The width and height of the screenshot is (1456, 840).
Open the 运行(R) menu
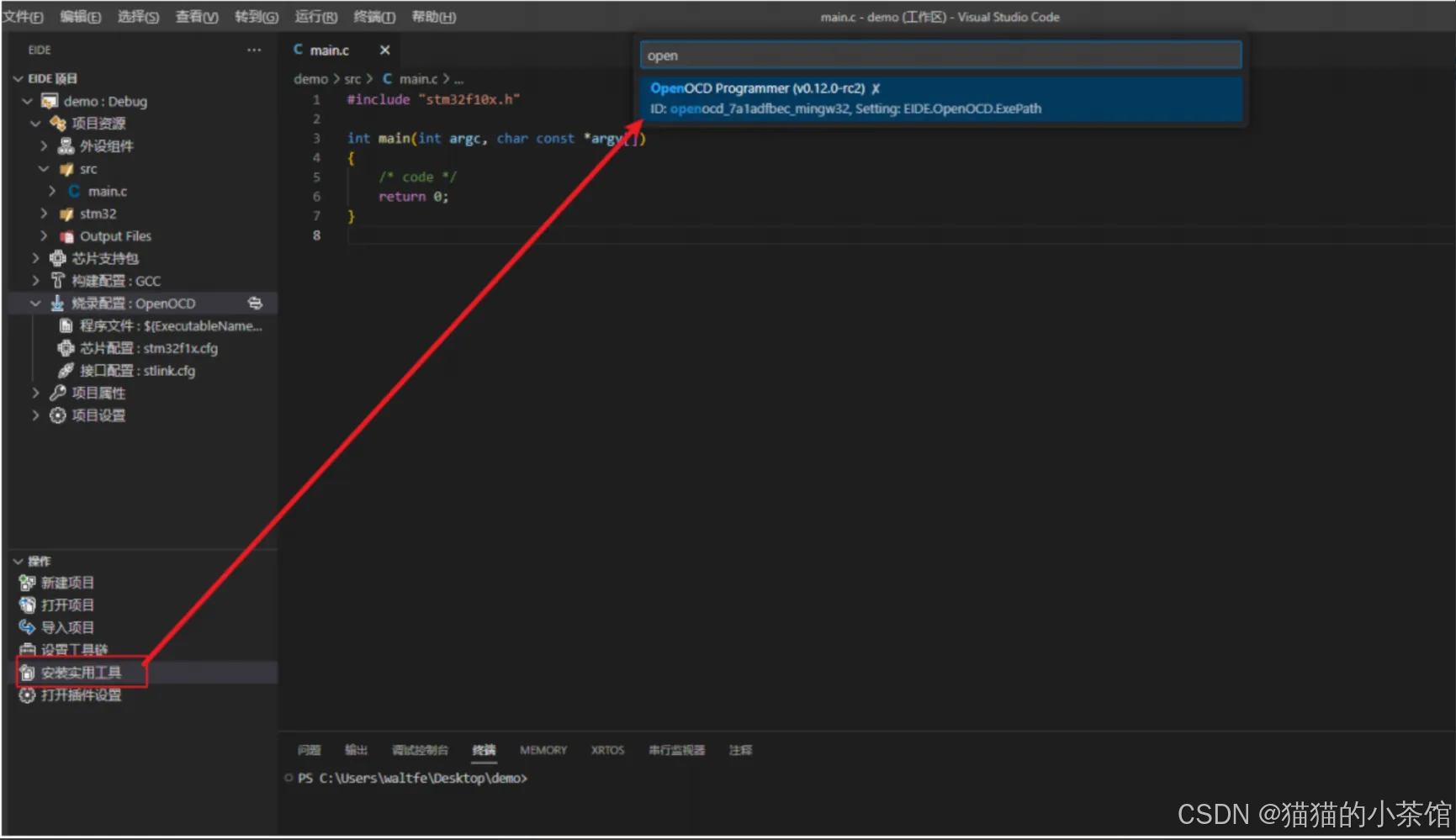tap(316, 17)
